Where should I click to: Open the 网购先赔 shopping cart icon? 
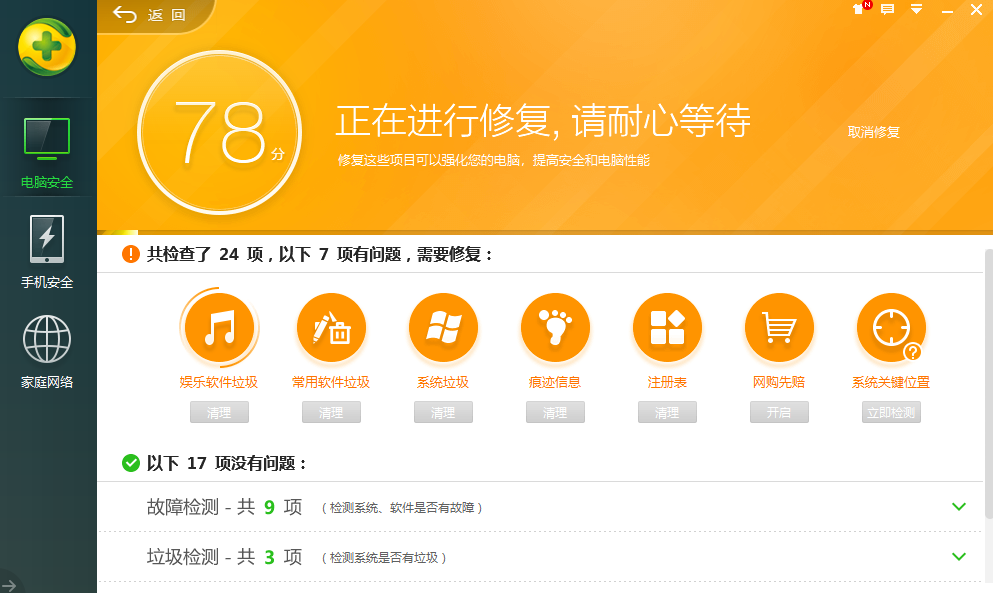pos(779,327)
